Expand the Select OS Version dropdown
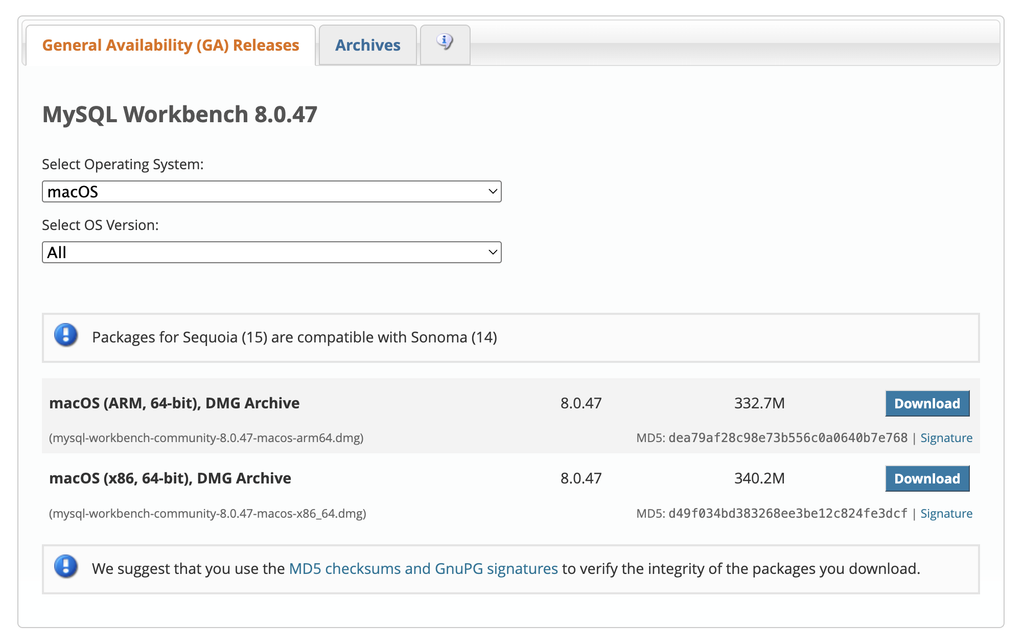The height and width of the screenshot is (644, 1024). 272,252
